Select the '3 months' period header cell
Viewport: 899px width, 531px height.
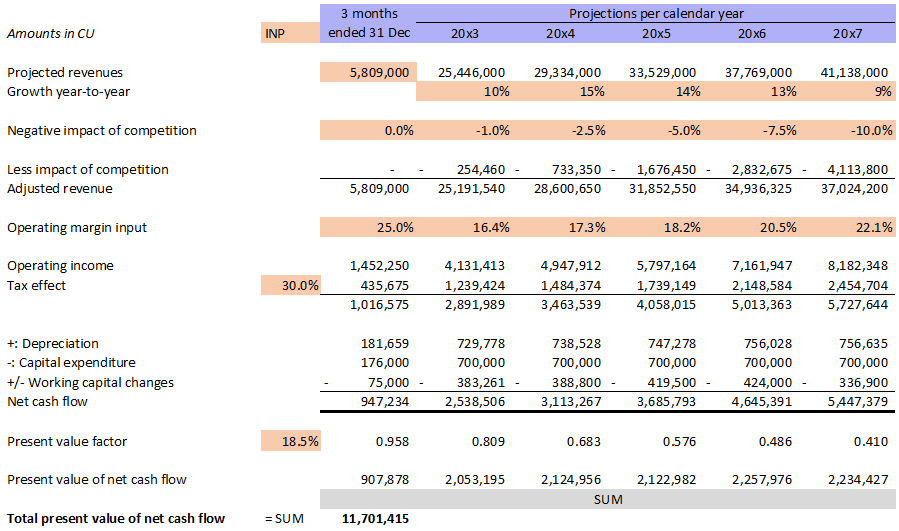click(369, 13)
